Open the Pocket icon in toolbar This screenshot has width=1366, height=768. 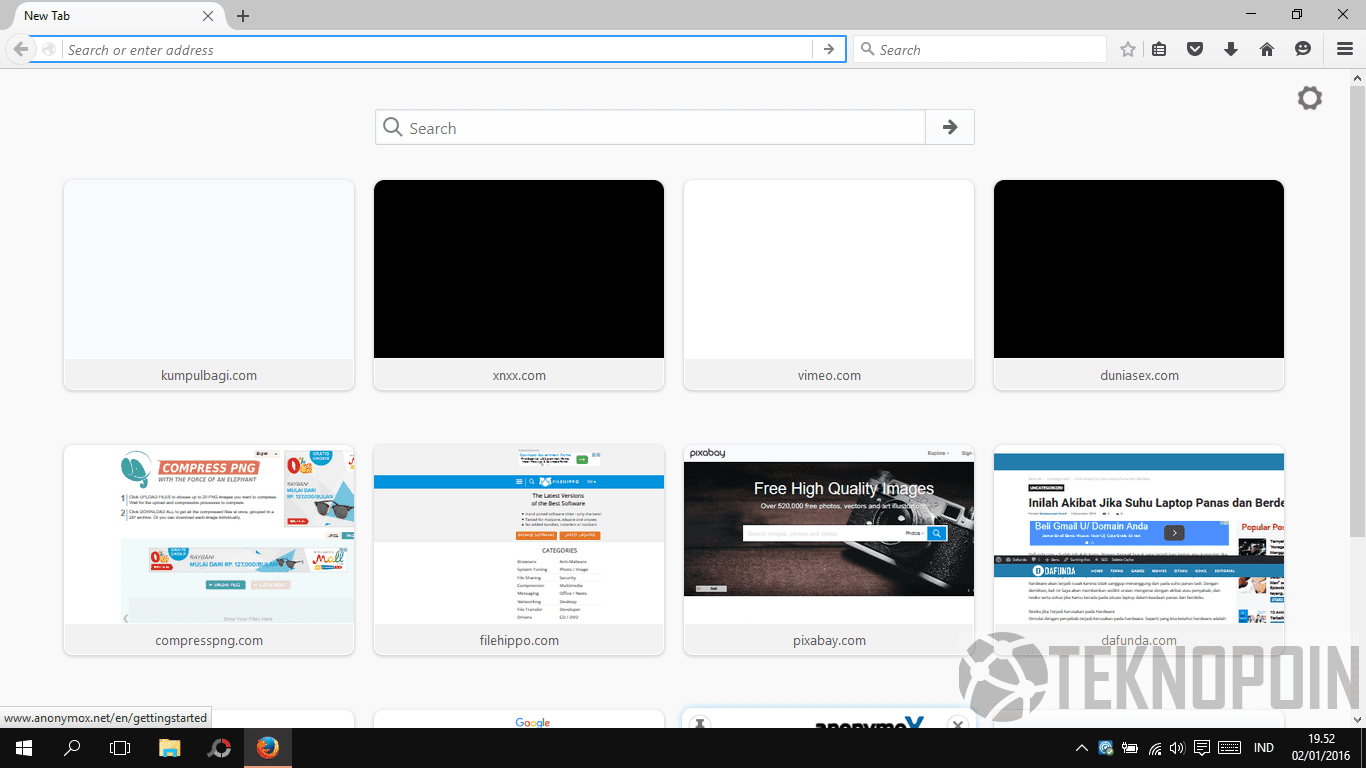[1195, 49]
